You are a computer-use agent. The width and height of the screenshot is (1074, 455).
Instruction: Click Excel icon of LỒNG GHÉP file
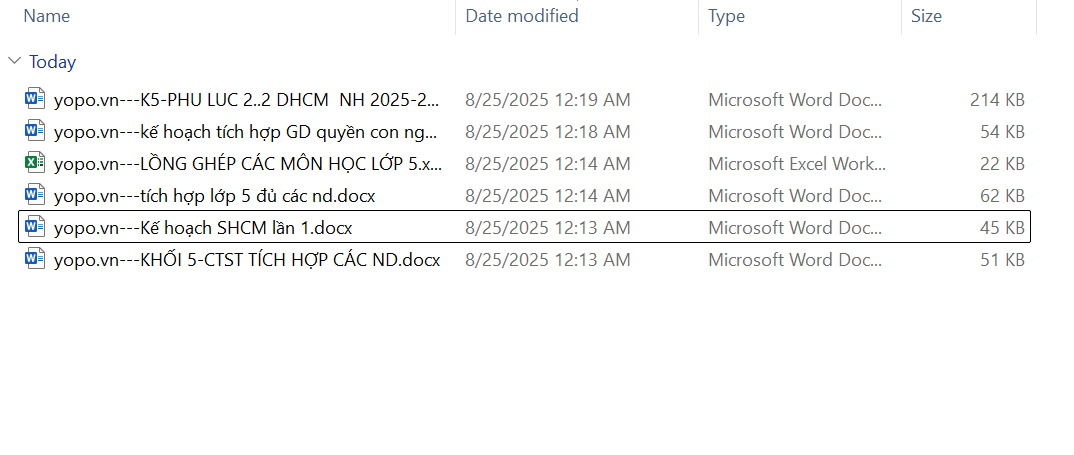[x=35, y=163]
